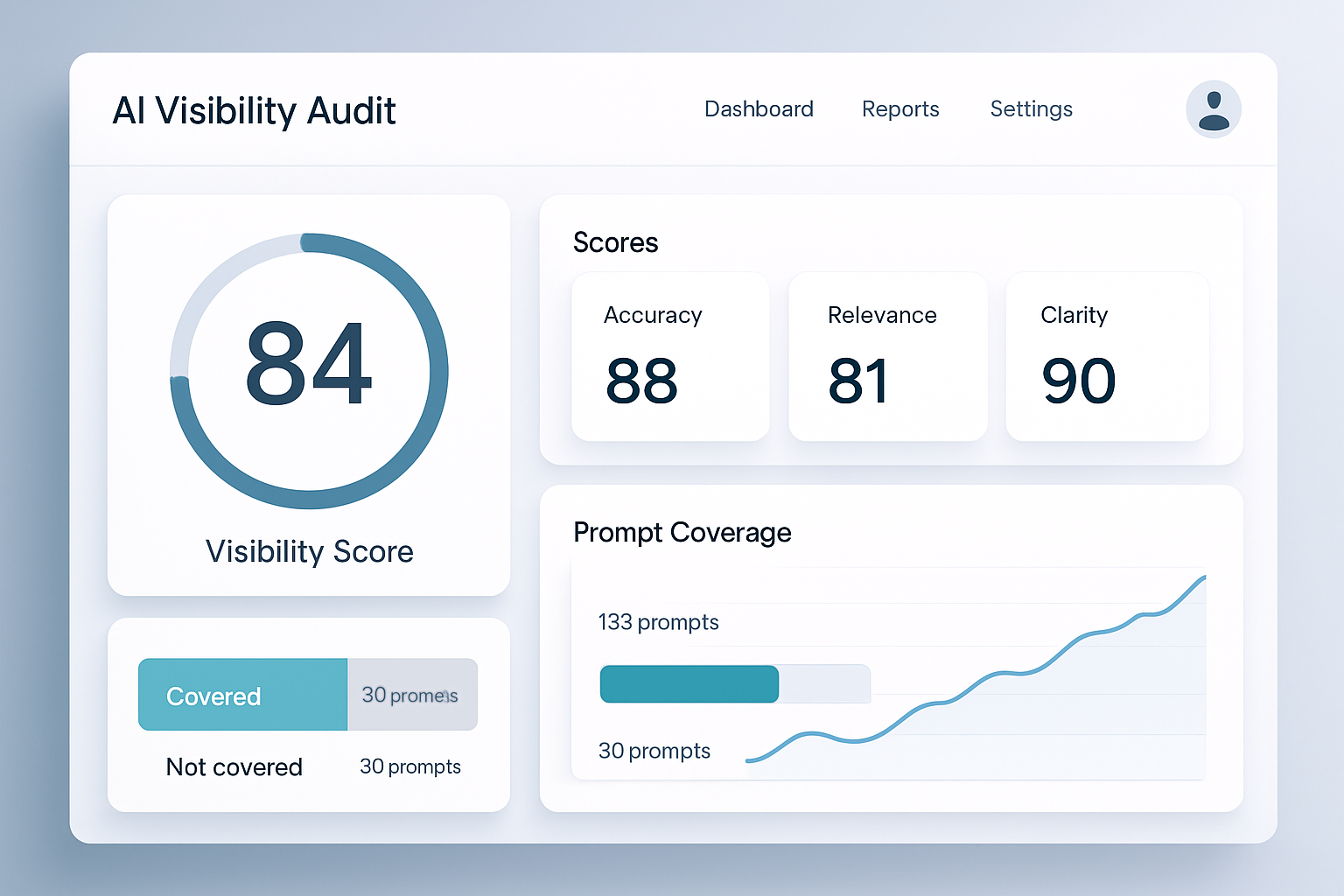Screen dimensions: 1344x896
Task: Select the Clarity score card
Action: tap(1106, 356)
